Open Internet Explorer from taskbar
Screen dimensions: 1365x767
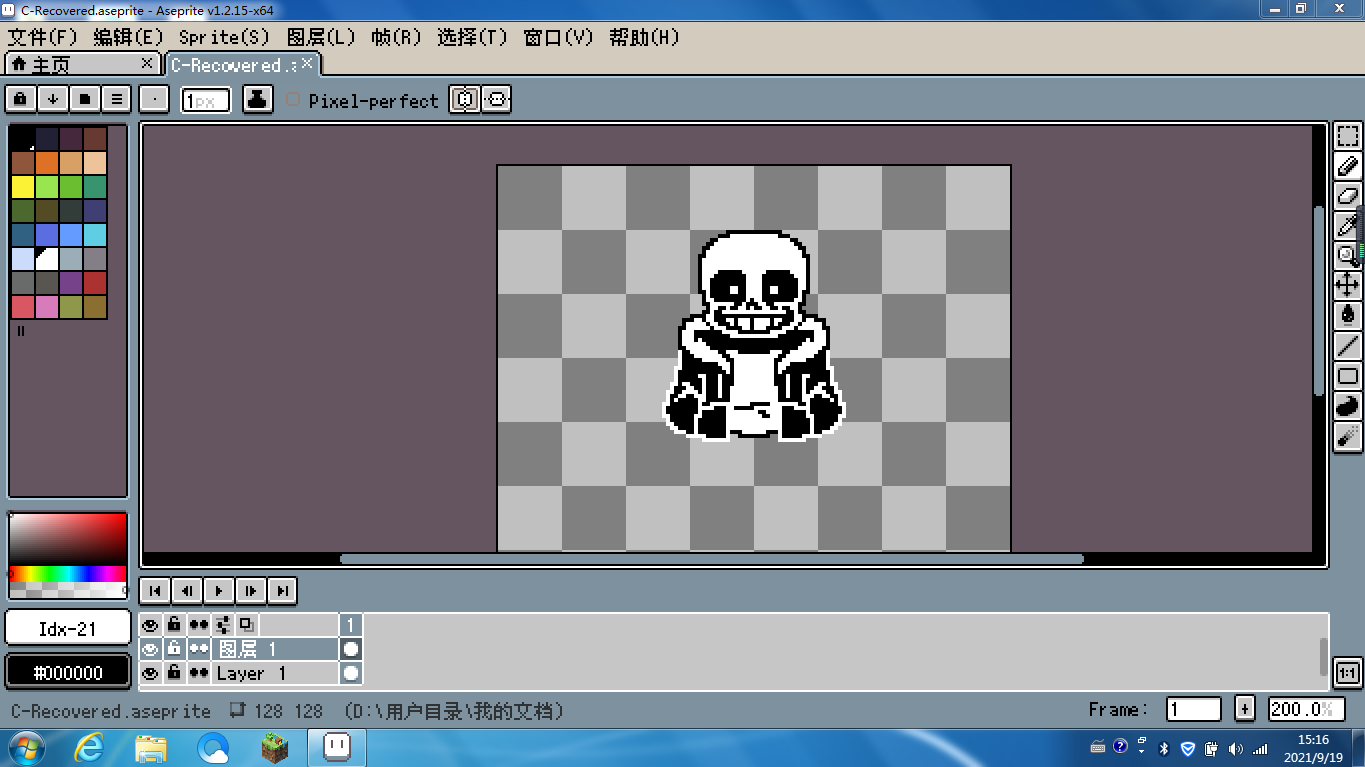pyautogui.click(x=90, y=747)
